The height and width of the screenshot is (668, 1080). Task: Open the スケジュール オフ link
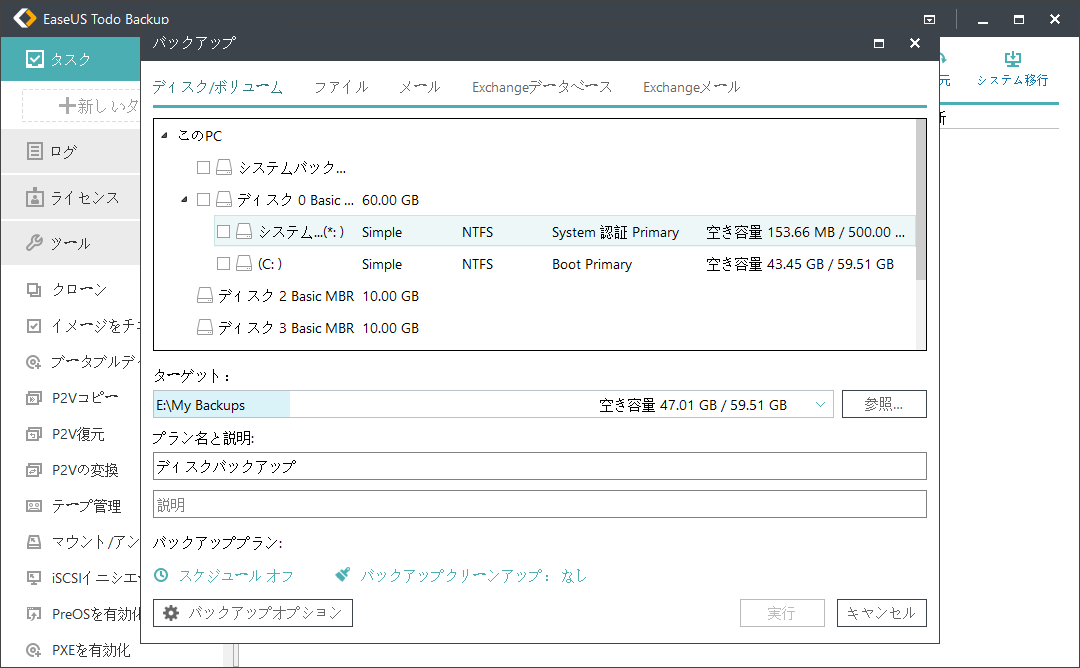(236, 576)
